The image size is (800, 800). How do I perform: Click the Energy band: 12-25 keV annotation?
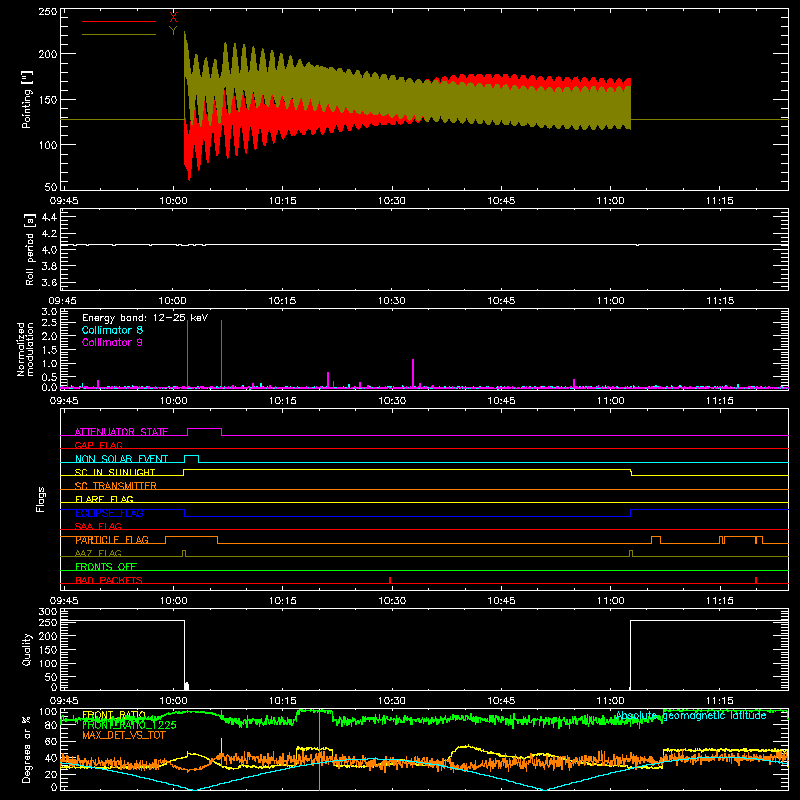tap(145, 318)
